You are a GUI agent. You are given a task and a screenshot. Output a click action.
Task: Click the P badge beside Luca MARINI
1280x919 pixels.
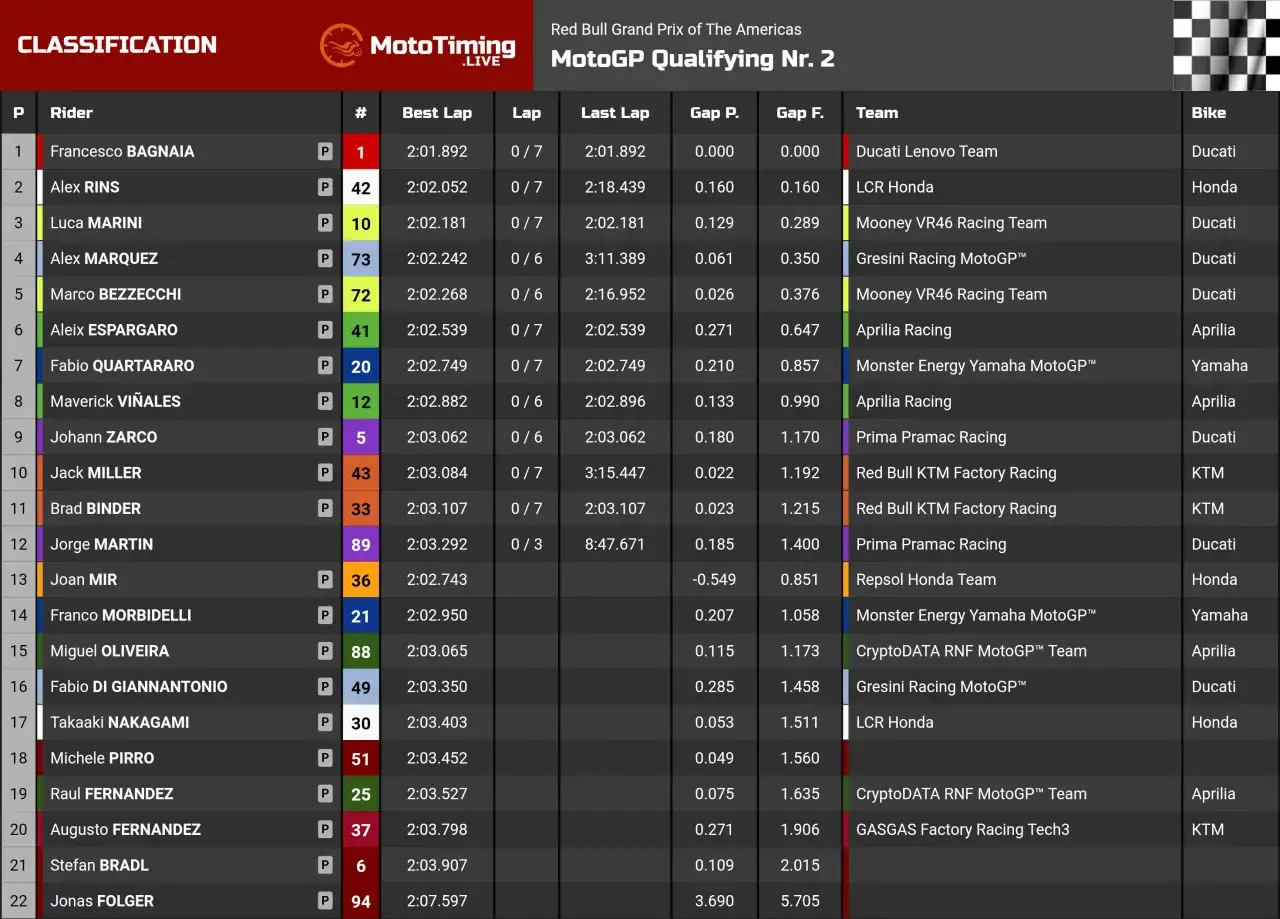tap(325, 223)
